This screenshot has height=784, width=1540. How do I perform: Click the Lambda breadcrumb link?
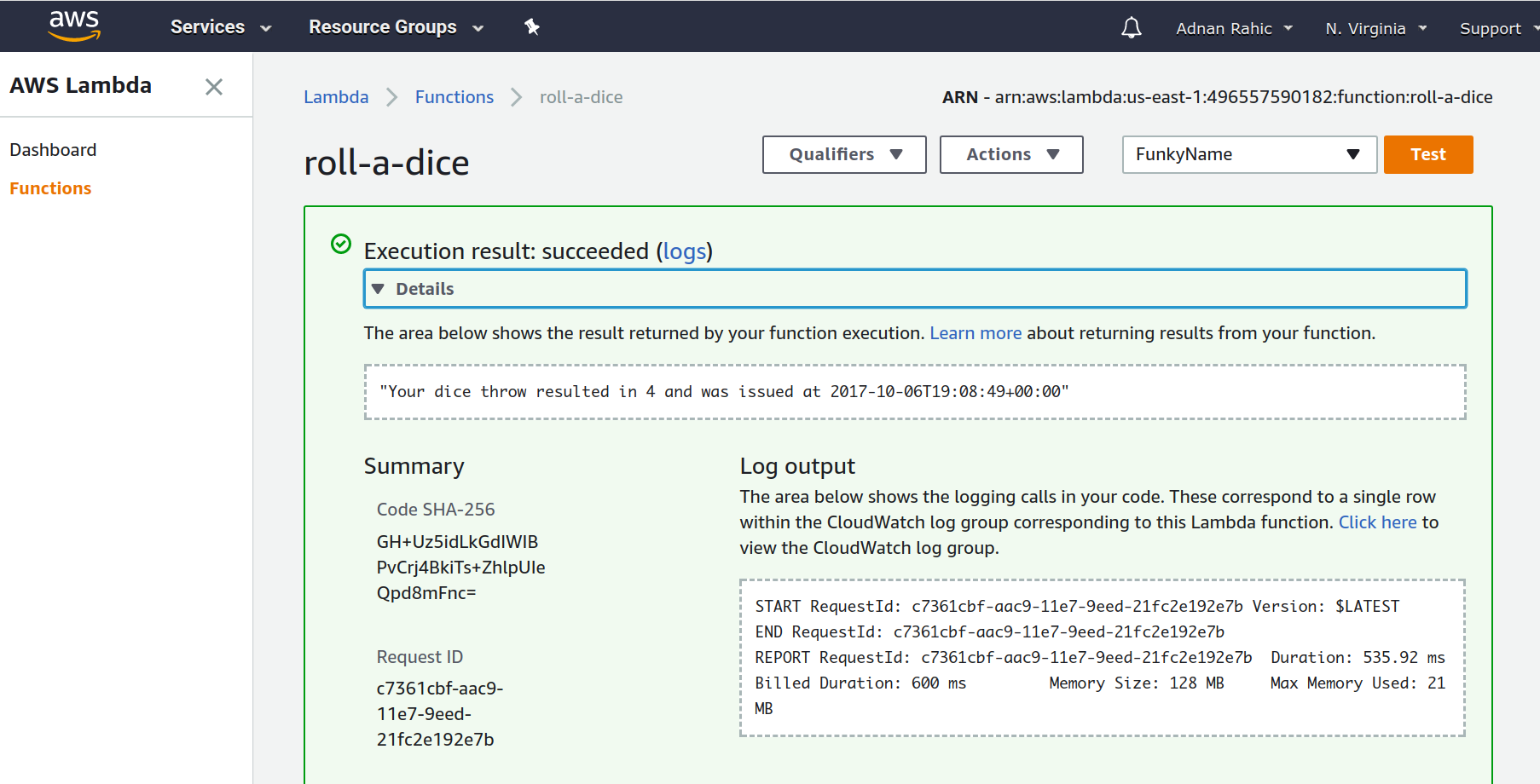[x=336, y=97]
